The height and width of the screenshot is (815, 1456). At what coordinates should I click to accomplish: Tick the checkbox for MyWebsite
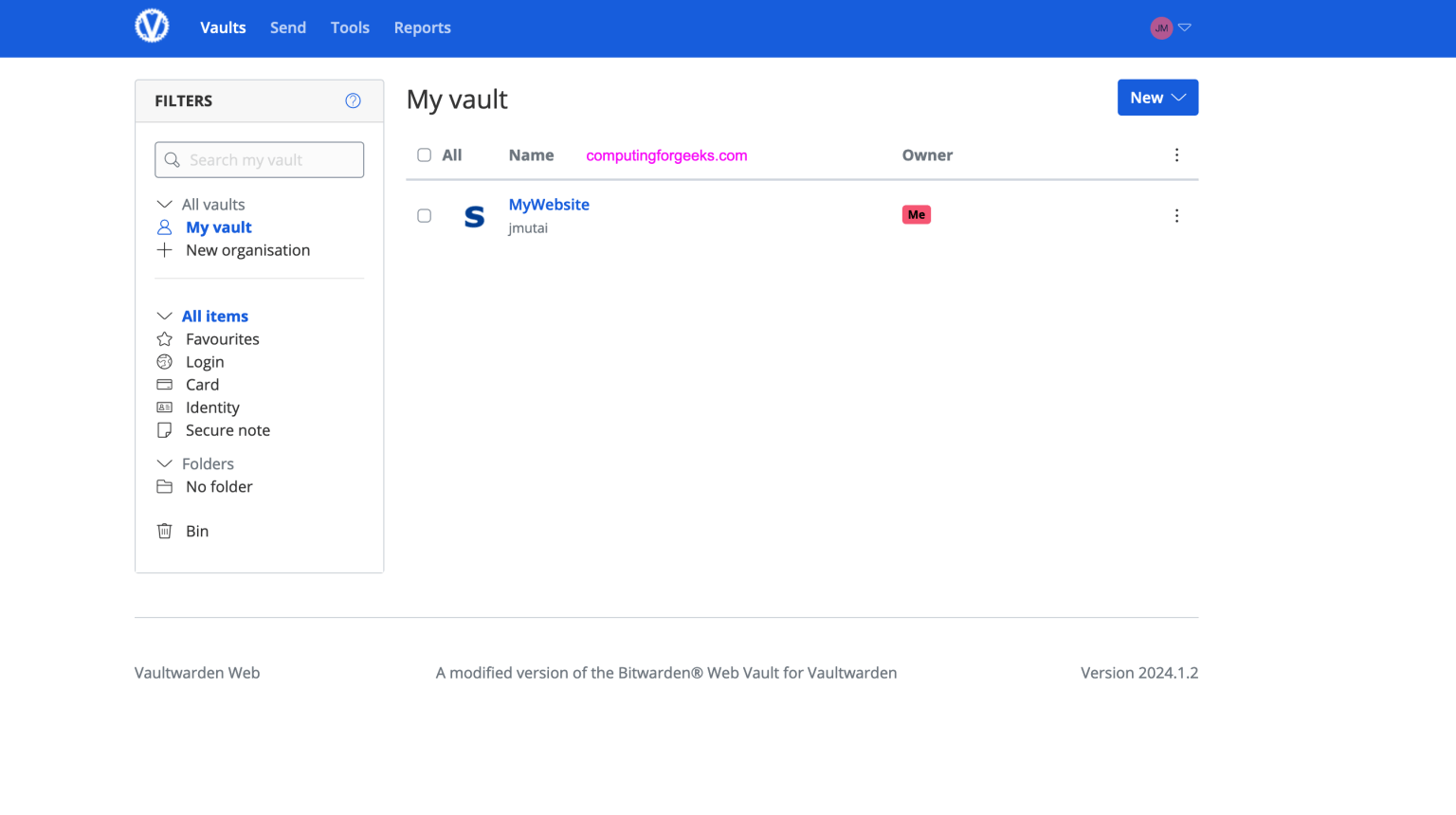(424, 215)
